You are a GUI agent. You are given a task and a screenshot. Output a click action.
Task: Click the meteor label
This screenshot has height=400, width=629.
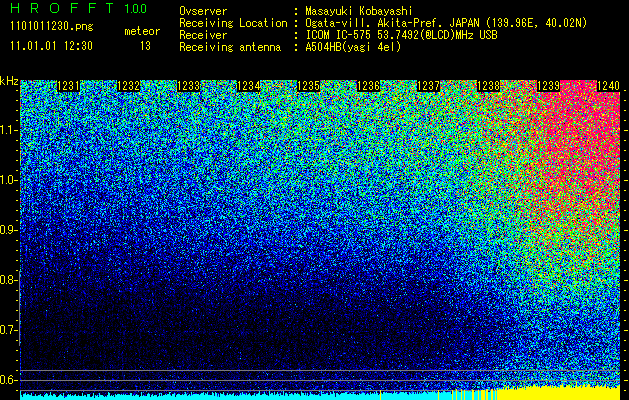click(x=142, y=31)
